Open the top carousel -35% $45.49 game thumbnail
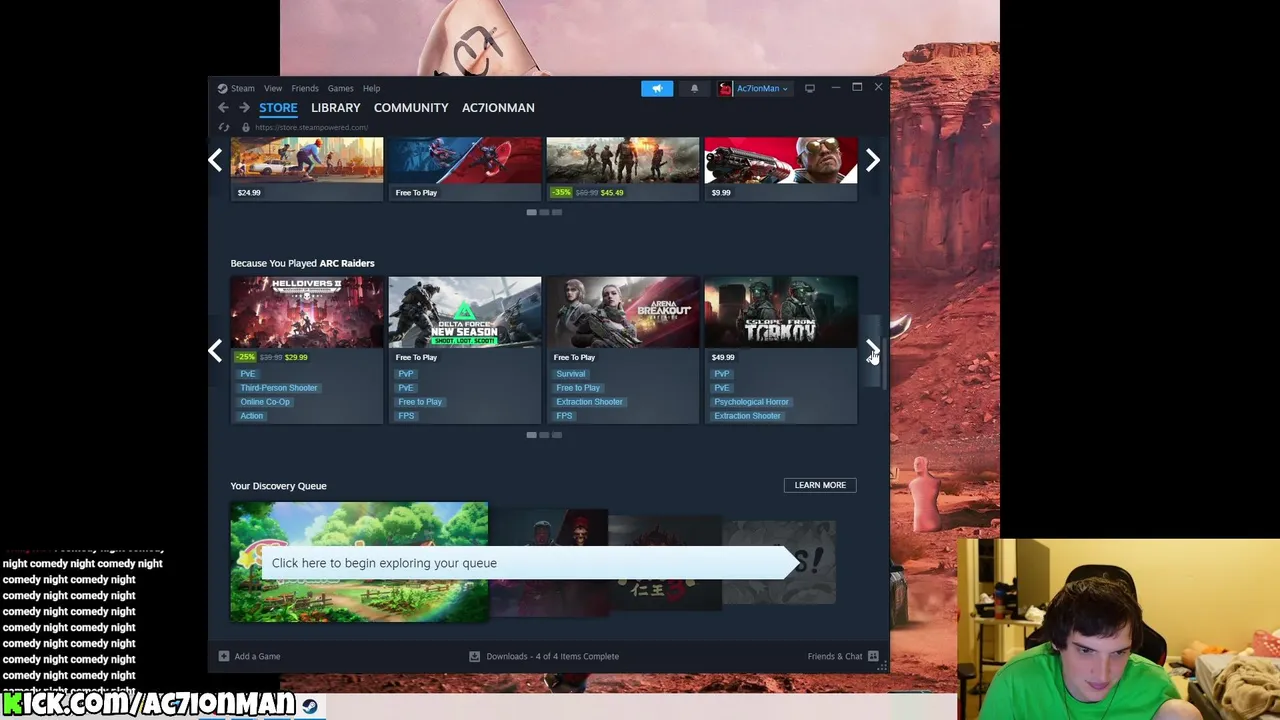The width and height of the screenshot is (1280, 720). pyautogui.click(x=623, y=160)
